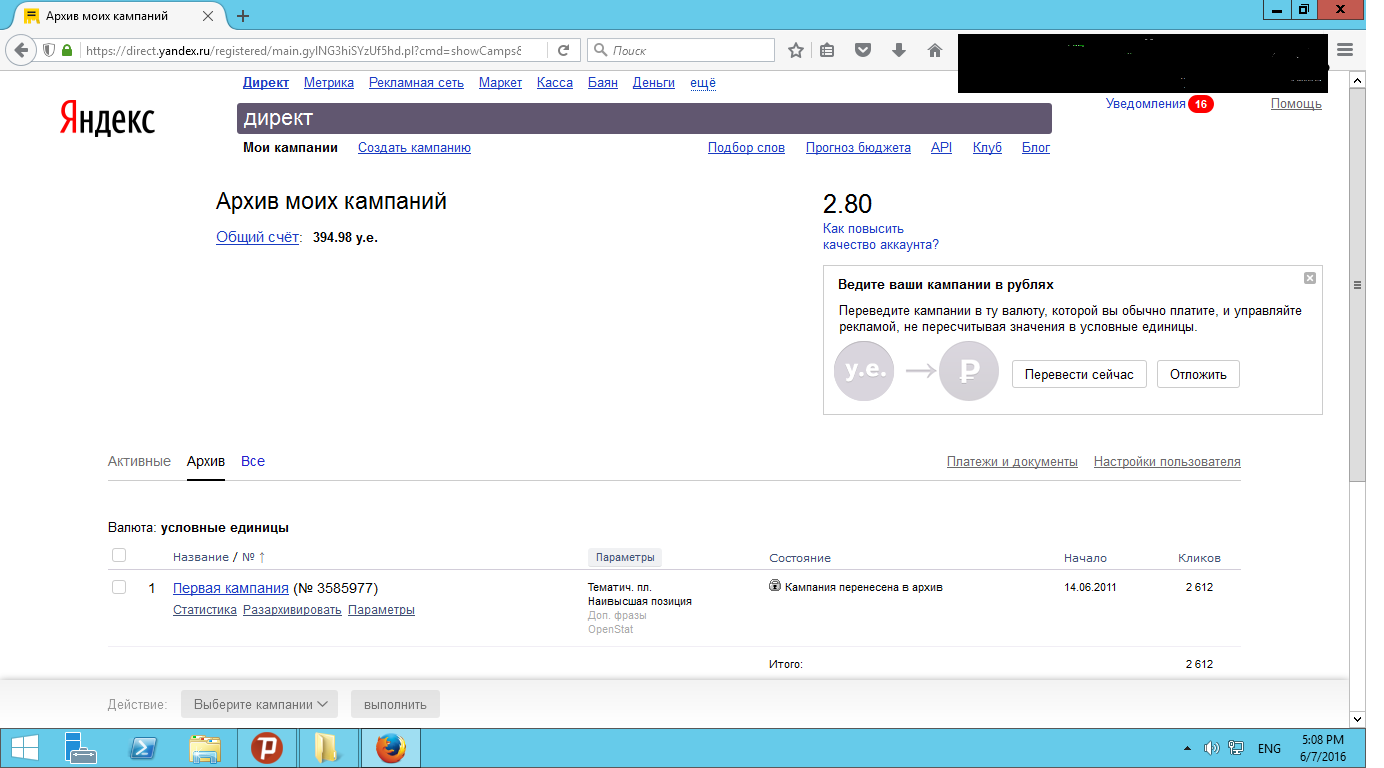Viewport: 1384px width, 768px height.
Task: Tick the Первая кампания row checkbox
Action: [x=119, y=587]
